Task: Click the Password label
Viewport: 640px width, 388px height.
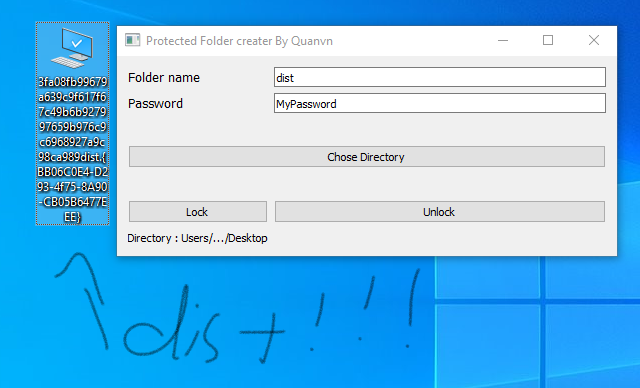Action: [x=155, y=104]
